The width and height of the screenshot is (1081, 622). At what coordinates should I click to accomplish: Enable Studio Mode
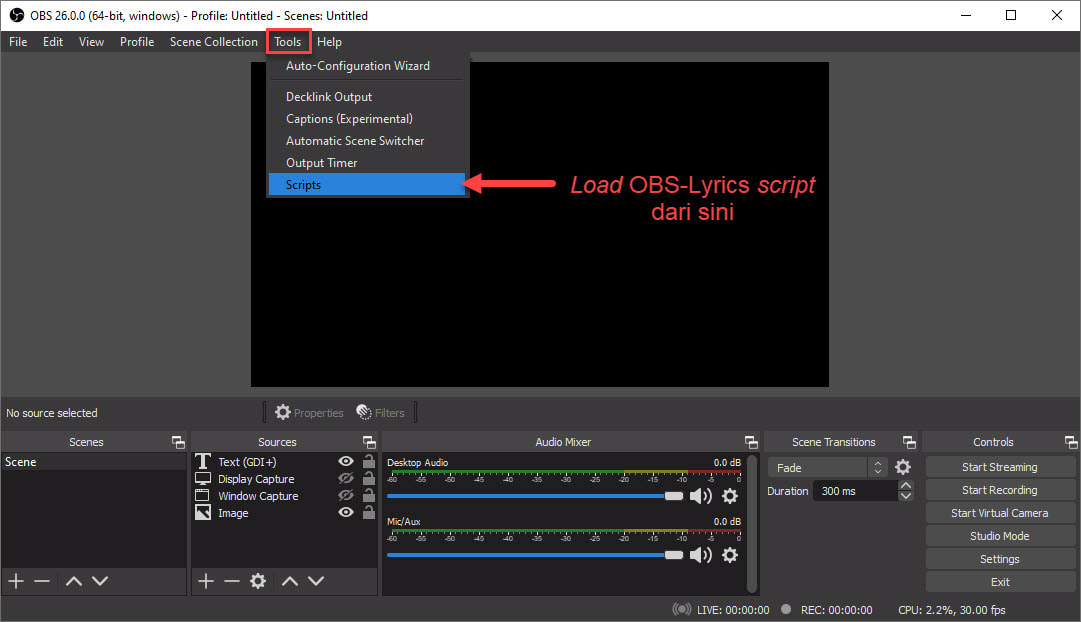[1000, 536]
